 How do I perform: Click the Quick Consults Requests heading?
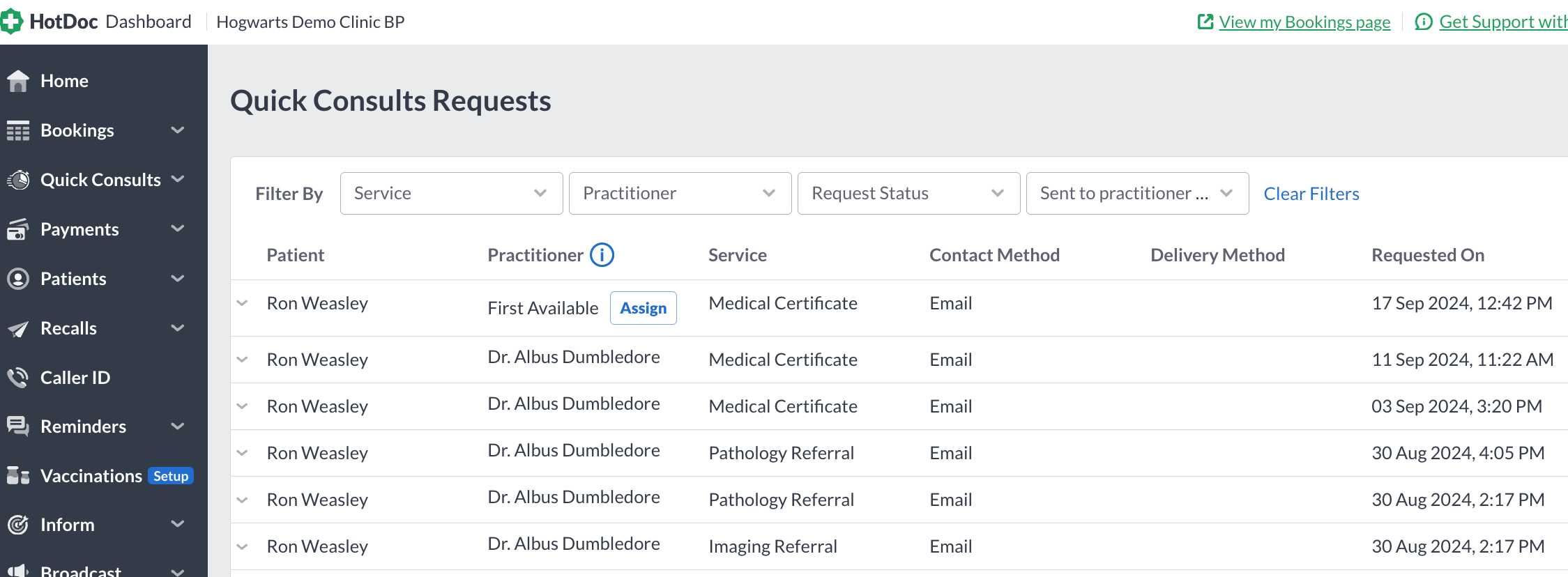[390, 101]
